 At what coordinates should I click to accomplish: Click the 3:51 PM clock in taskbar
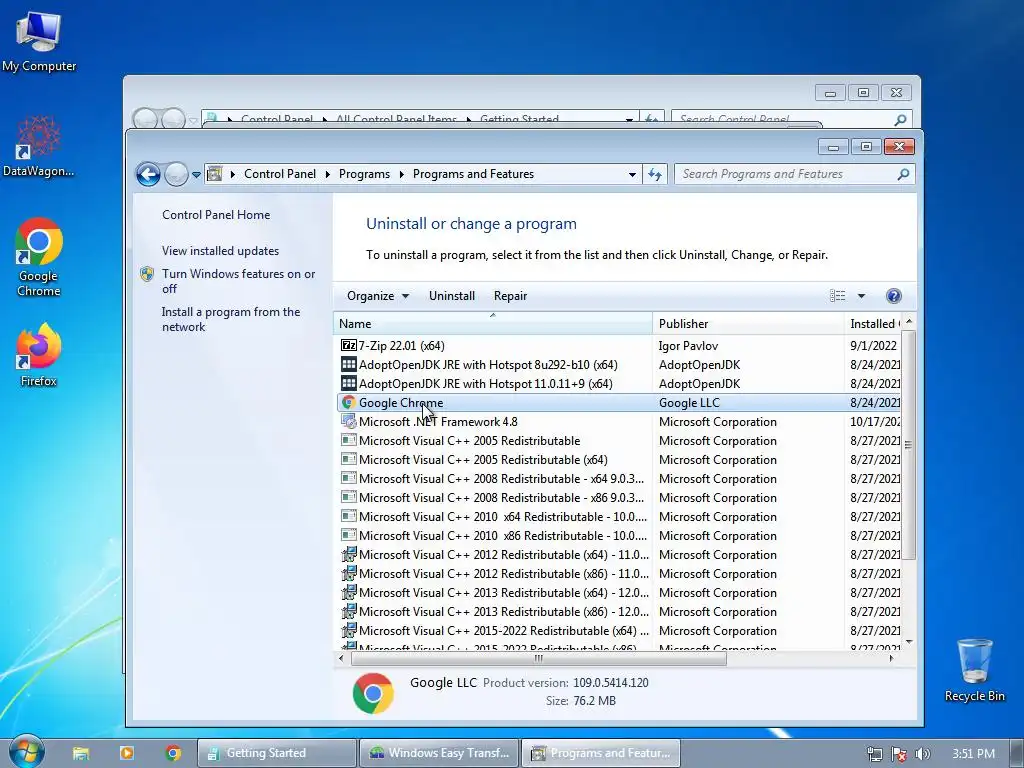tap(973, 754)
